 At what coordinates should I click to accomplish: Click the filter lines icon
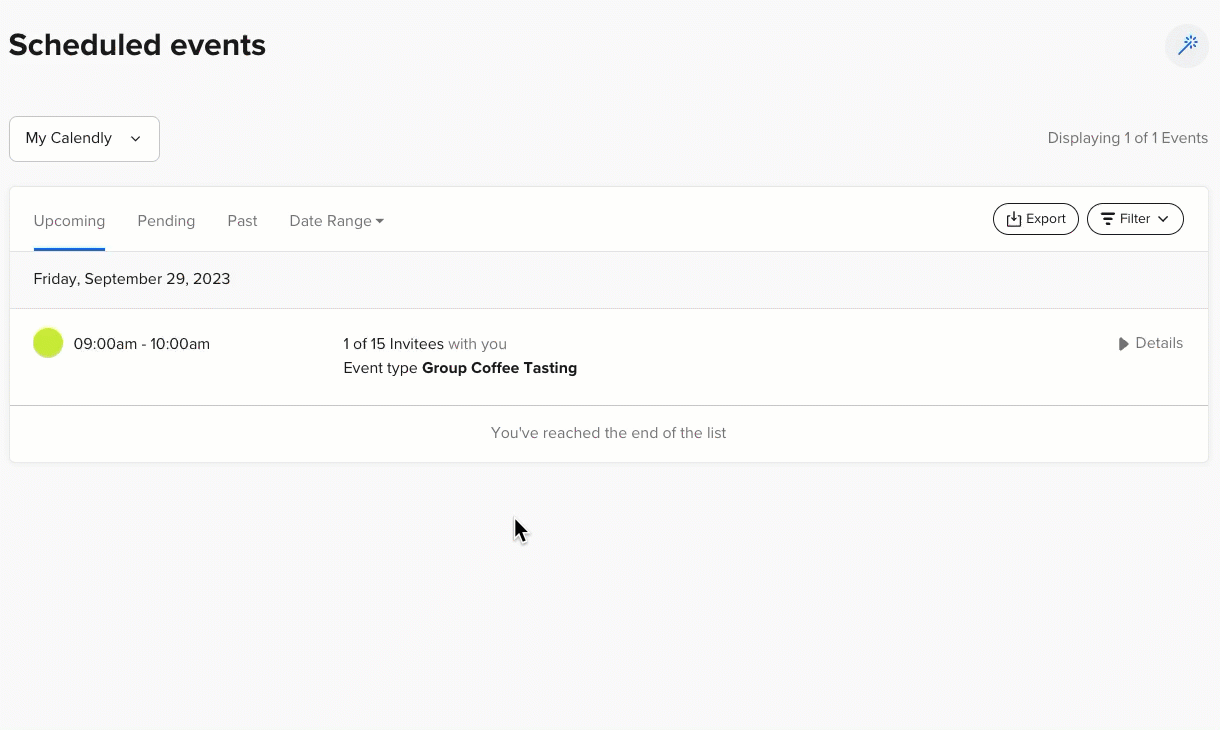1107,219
